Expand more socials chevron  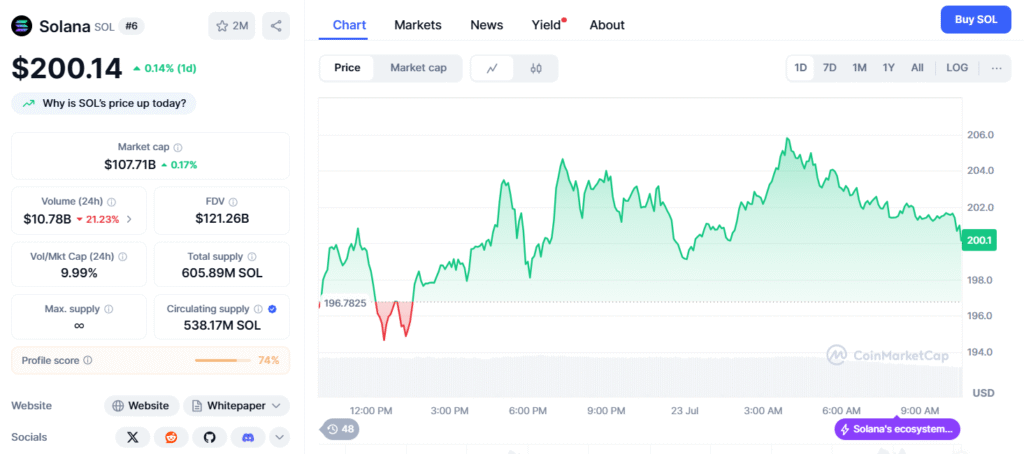click(x=280, y=437)
